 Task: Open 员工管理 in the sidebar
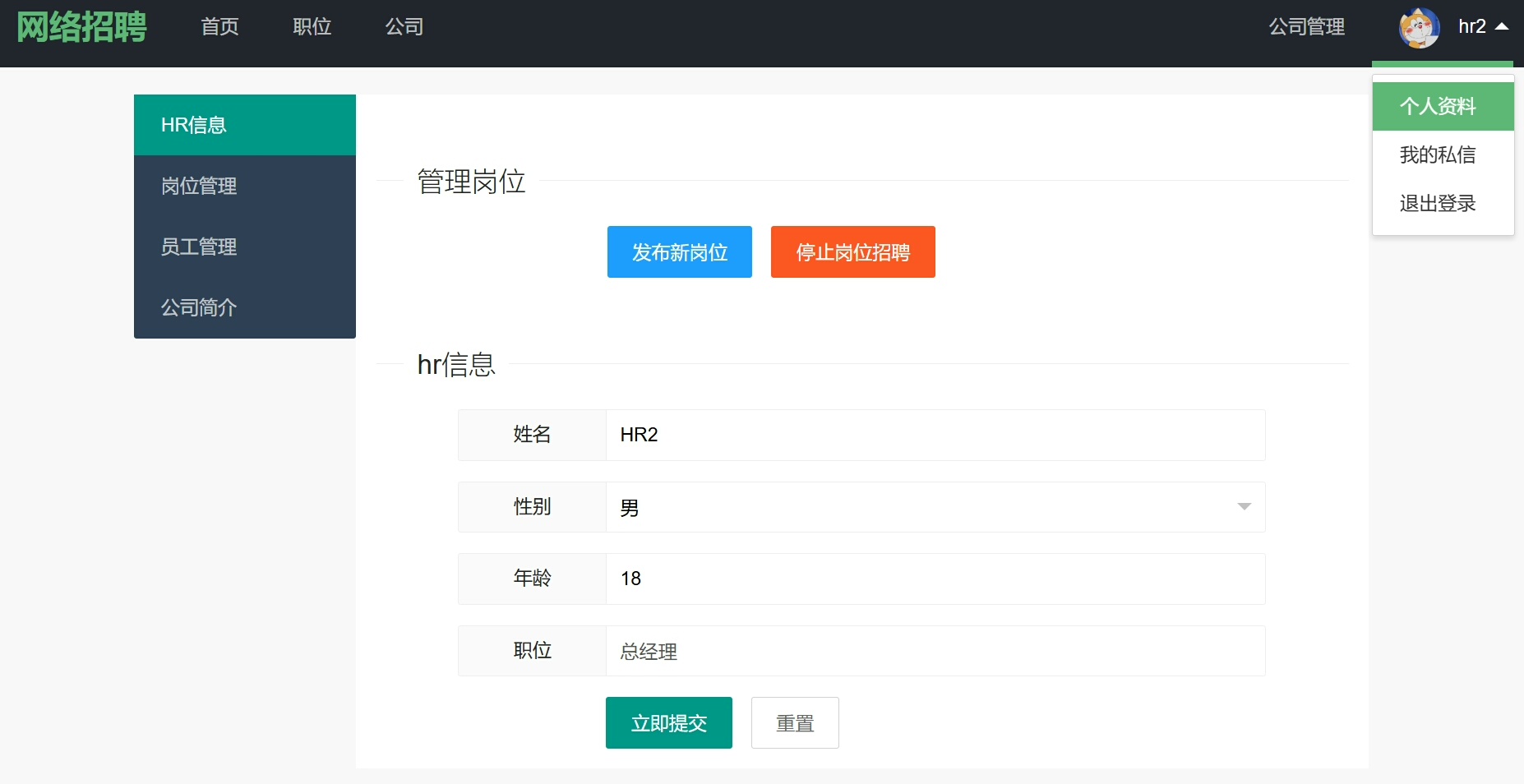pyautogui.click(x=245, y=247)
